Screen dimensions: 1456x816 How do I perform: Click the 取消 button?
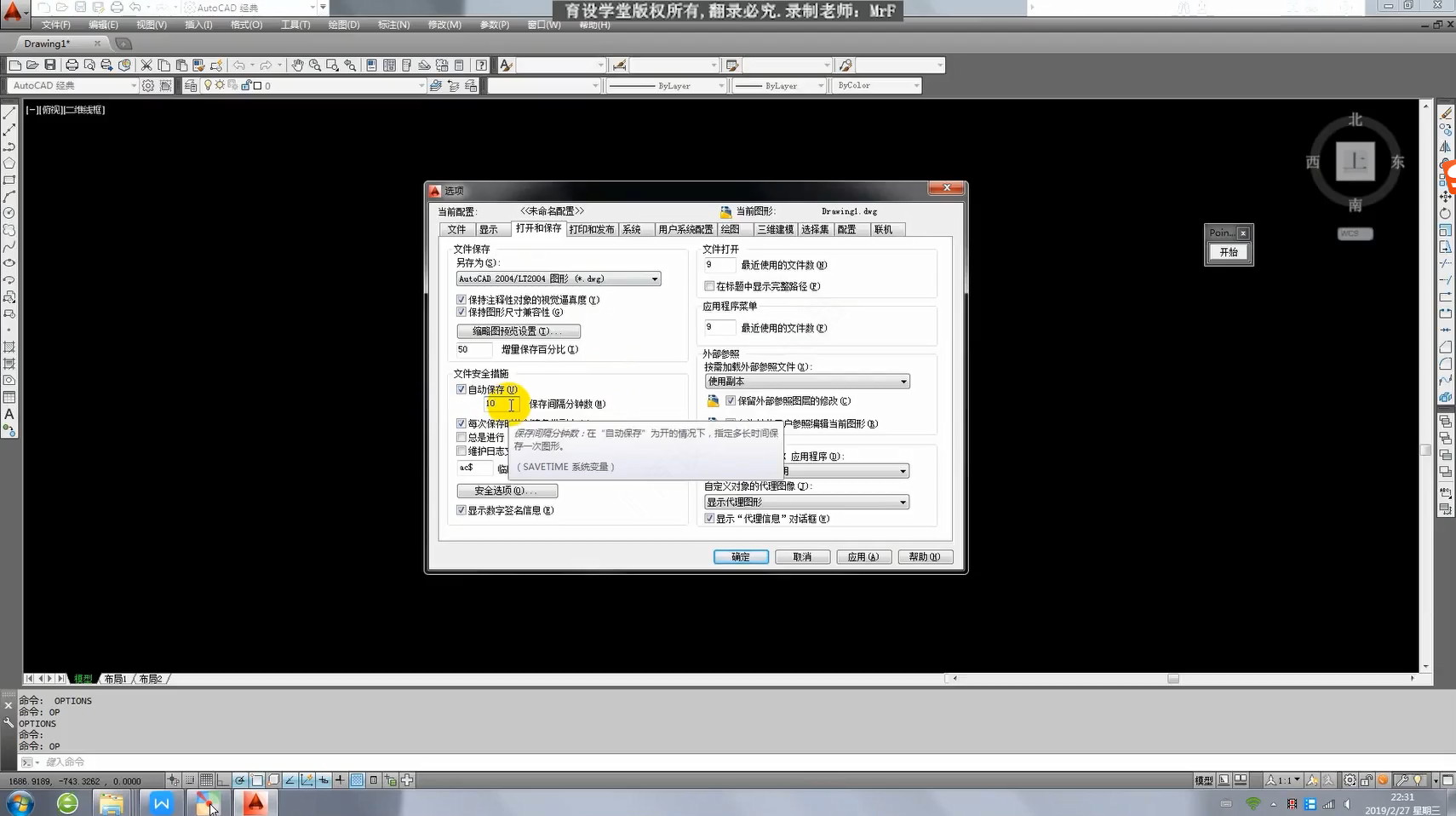click(x=802, y=557)
